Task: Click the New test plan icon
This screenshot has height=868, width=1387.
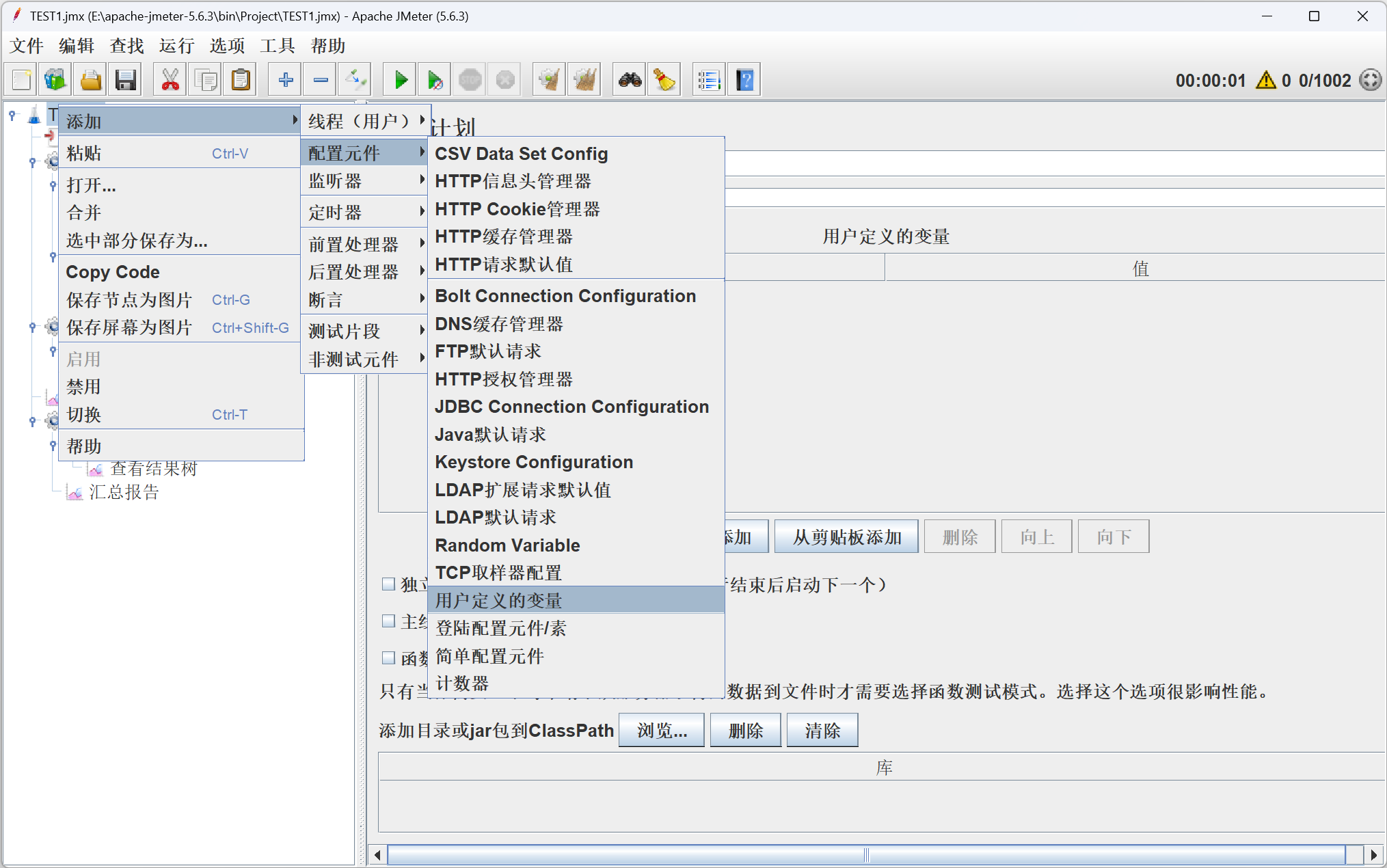Action: coord(21,80)
